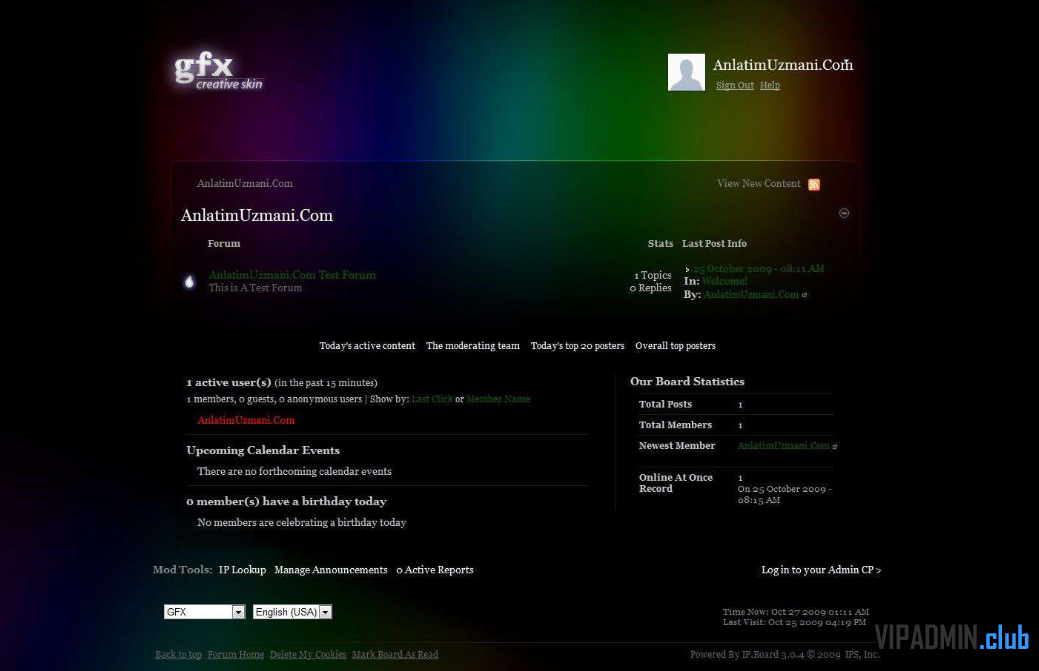This screenshot has height=671, width=1039.
Task: Click the gfx creative skin logo
Action: click(x=219, y=71)
